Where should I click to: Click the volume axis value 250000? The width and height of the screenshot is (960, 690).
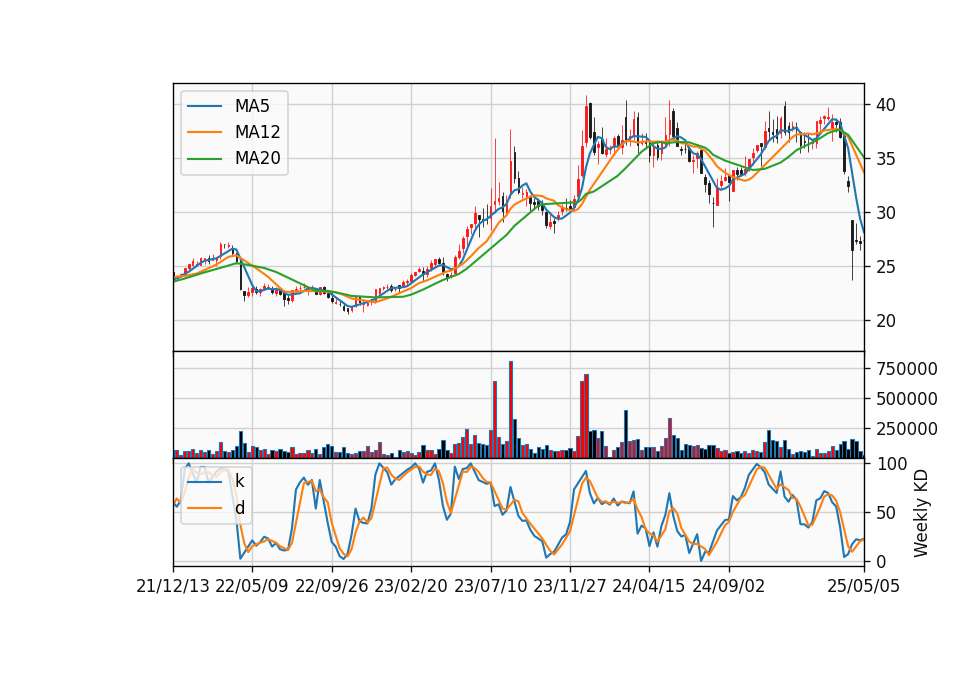point(906,429)
